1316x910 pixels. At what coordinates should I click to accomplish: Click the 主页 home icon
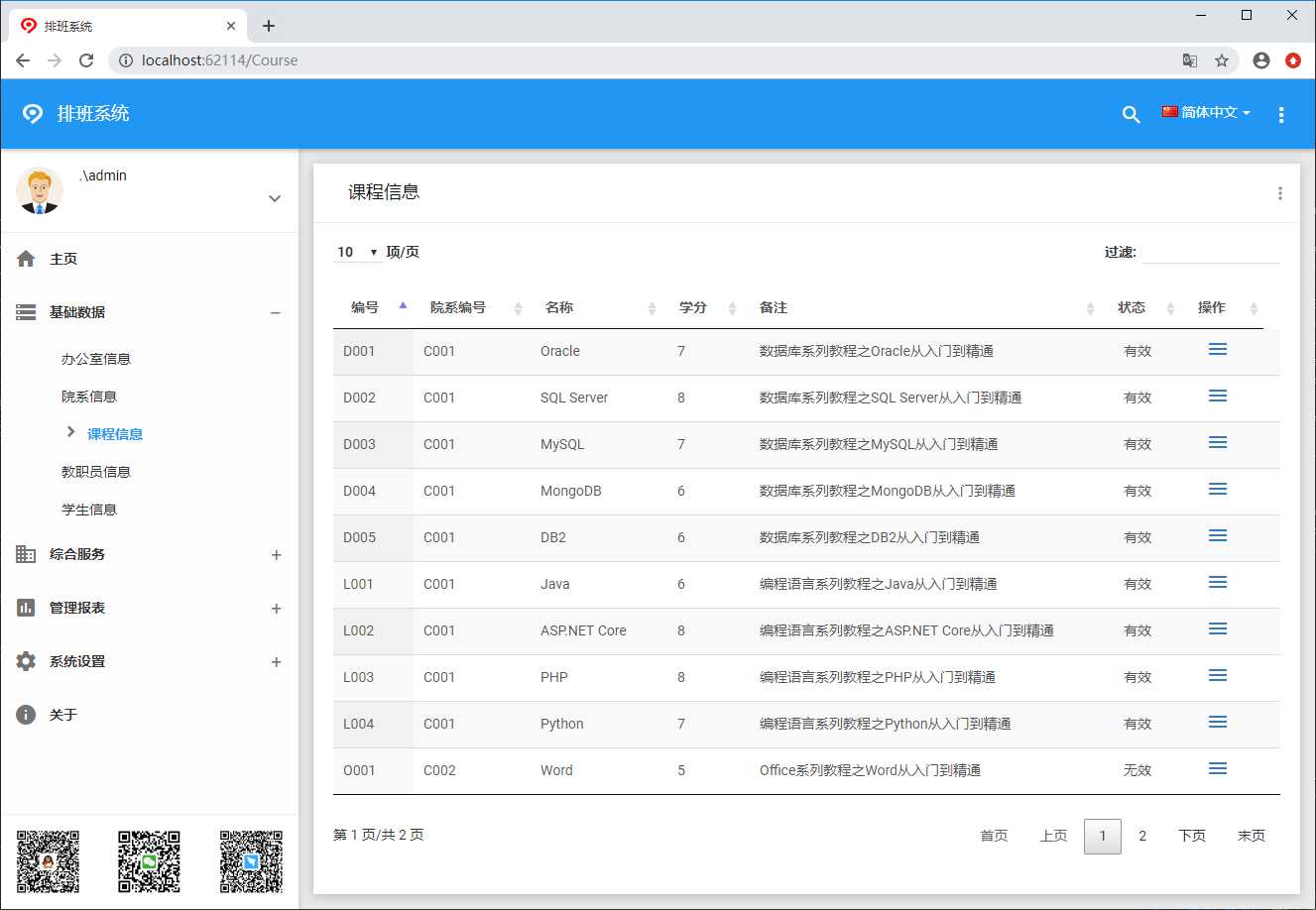point(26,259)
